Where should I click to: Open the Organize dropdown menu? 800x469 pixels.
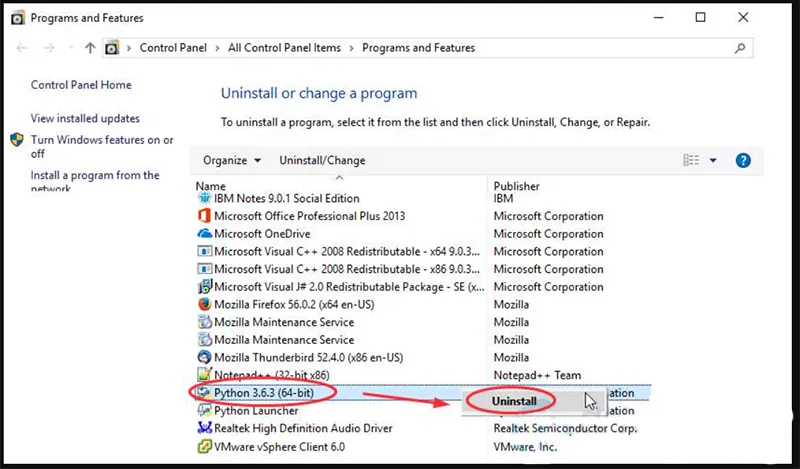click(x=231, y=160)
